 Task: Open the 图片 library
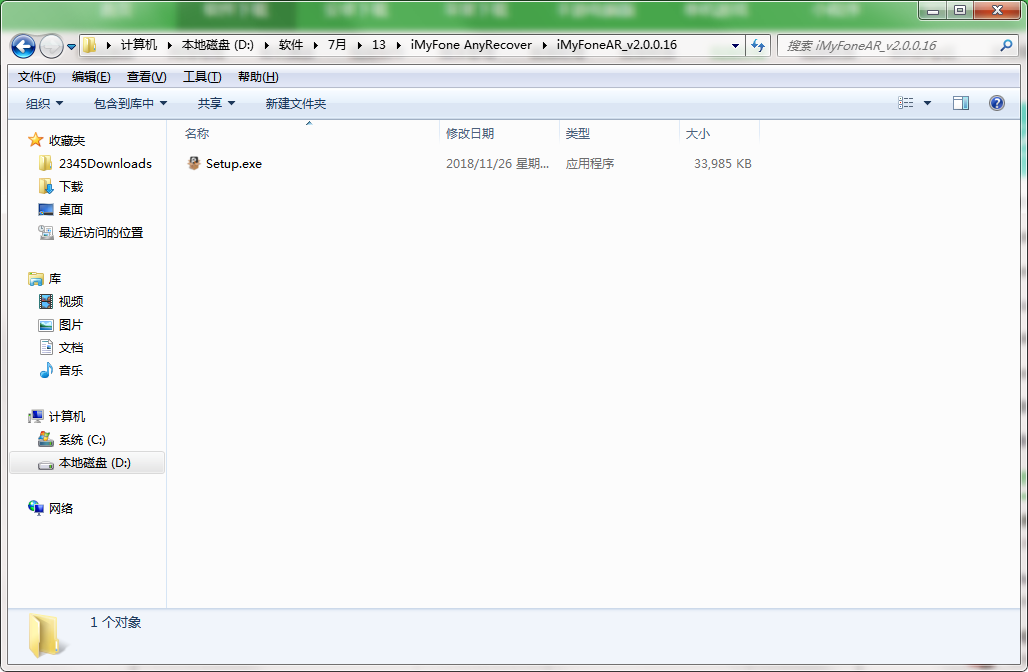tap(71, 325)
